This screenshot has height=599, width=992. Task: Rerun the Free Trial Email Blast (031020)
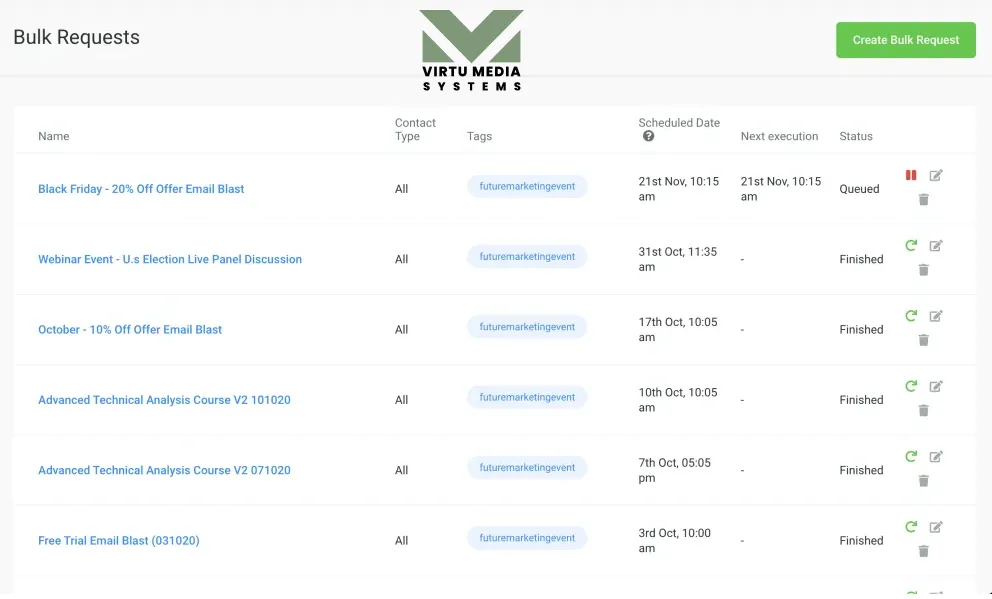pyautogui.click(x=910, y=526)
